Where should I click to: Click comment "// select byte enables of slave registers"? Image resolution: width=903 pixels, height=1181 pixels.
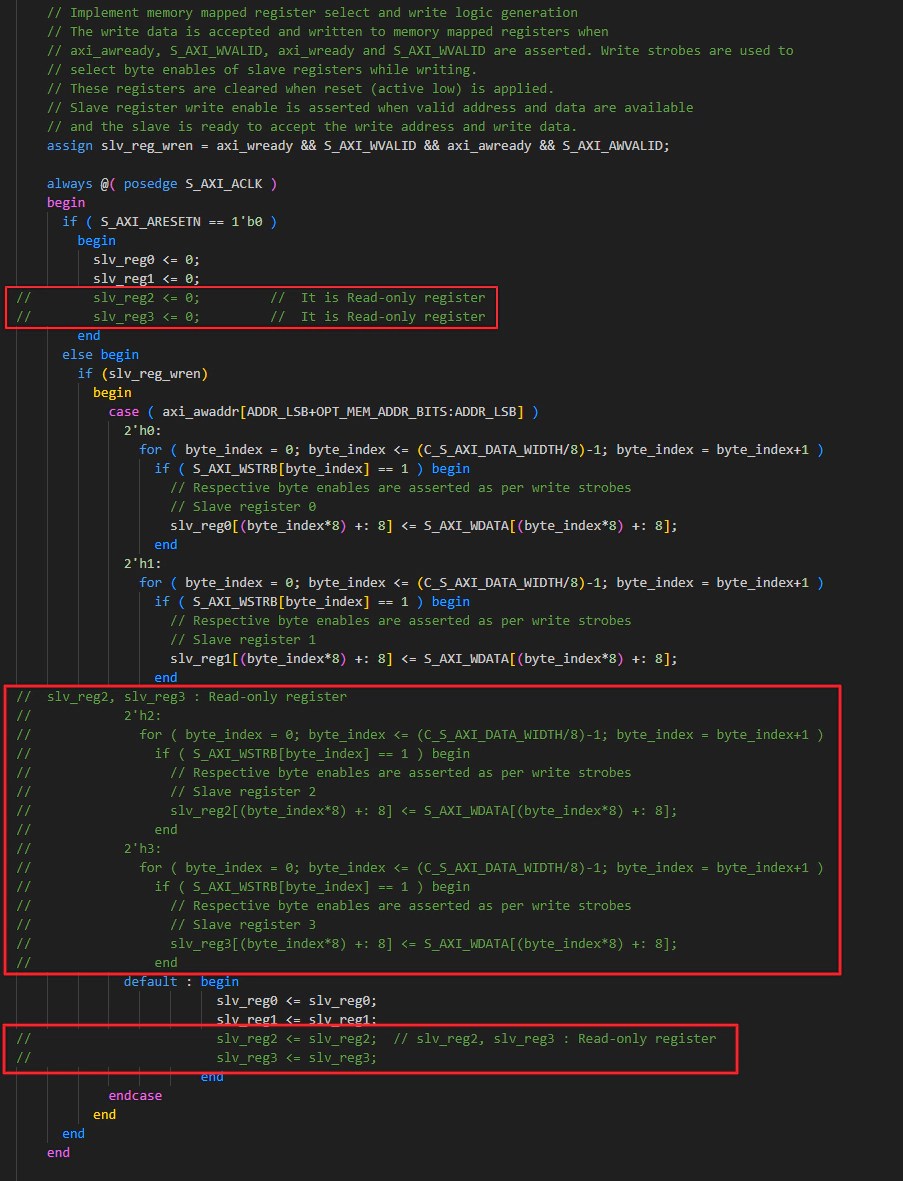262,69
